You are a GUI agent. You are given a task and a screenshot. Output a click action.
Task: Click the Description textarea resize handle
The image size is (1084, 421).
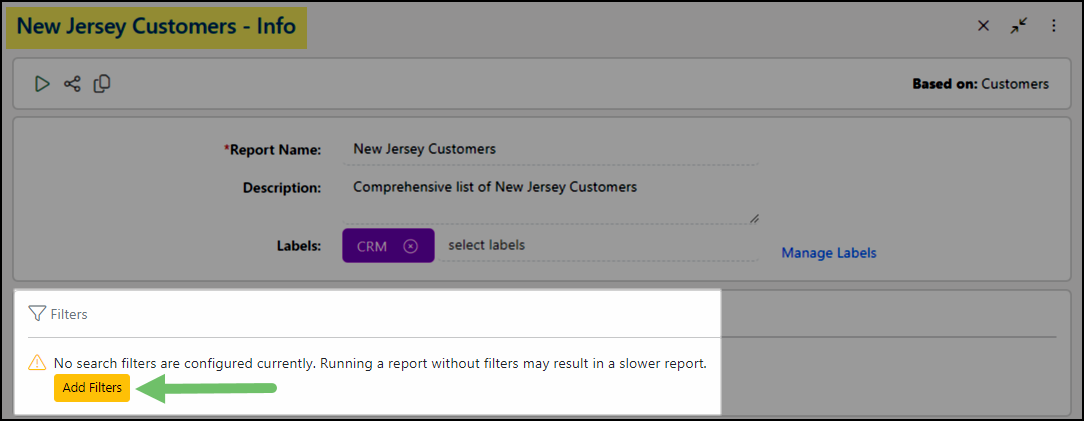point(754,218)
